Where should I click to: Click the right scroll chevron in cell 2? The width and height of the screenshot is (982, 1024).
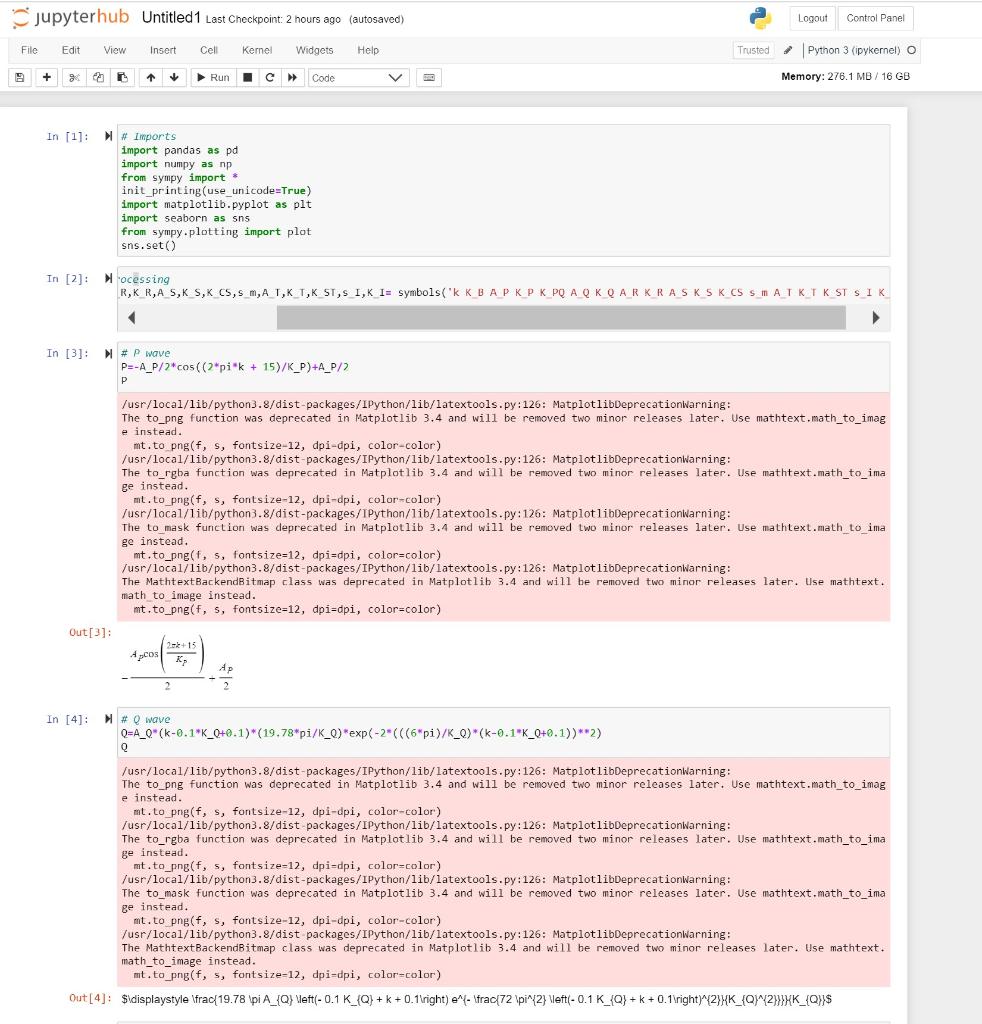875,317
